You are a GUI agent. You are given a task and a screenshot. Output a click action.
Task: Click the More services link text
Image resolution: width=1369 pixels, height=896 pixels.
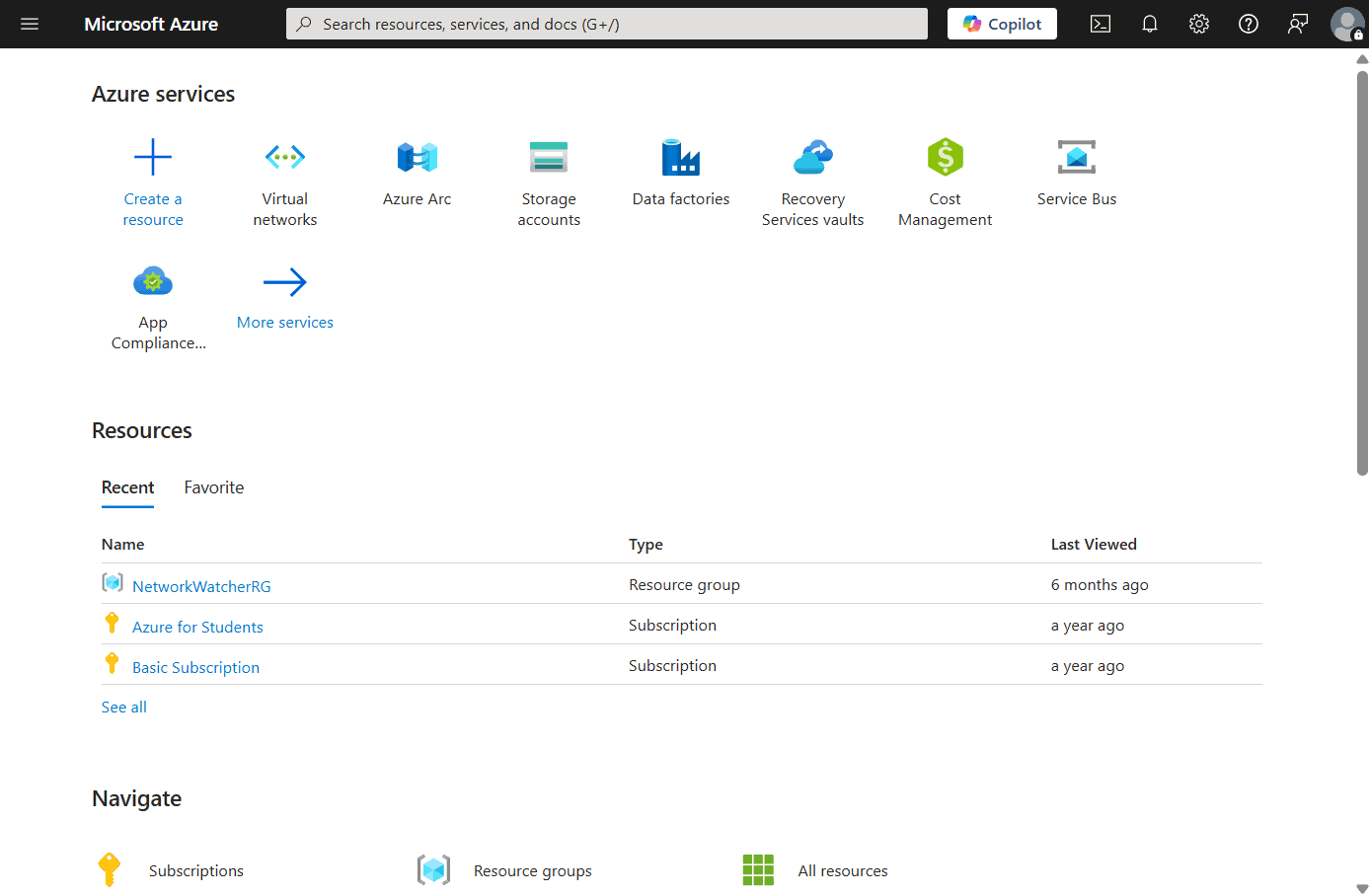(285, 322)
